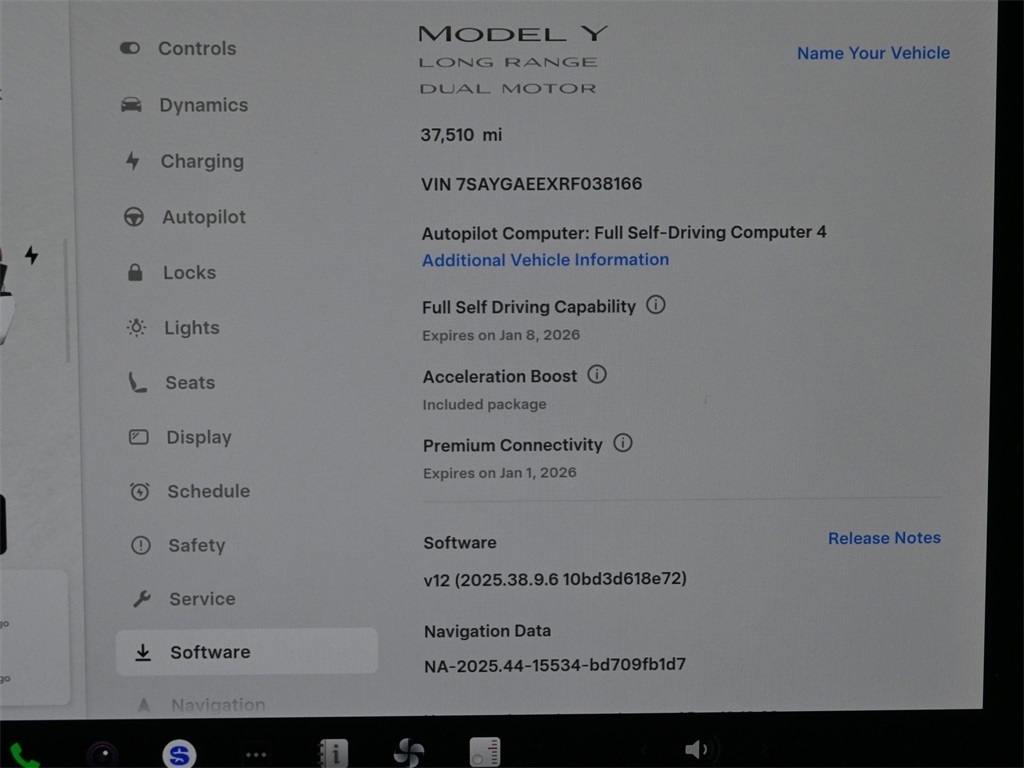The height and width of the screenshot is (768, 1024).
Task: Tap the volume speaker icon
Action: (696, 749)
